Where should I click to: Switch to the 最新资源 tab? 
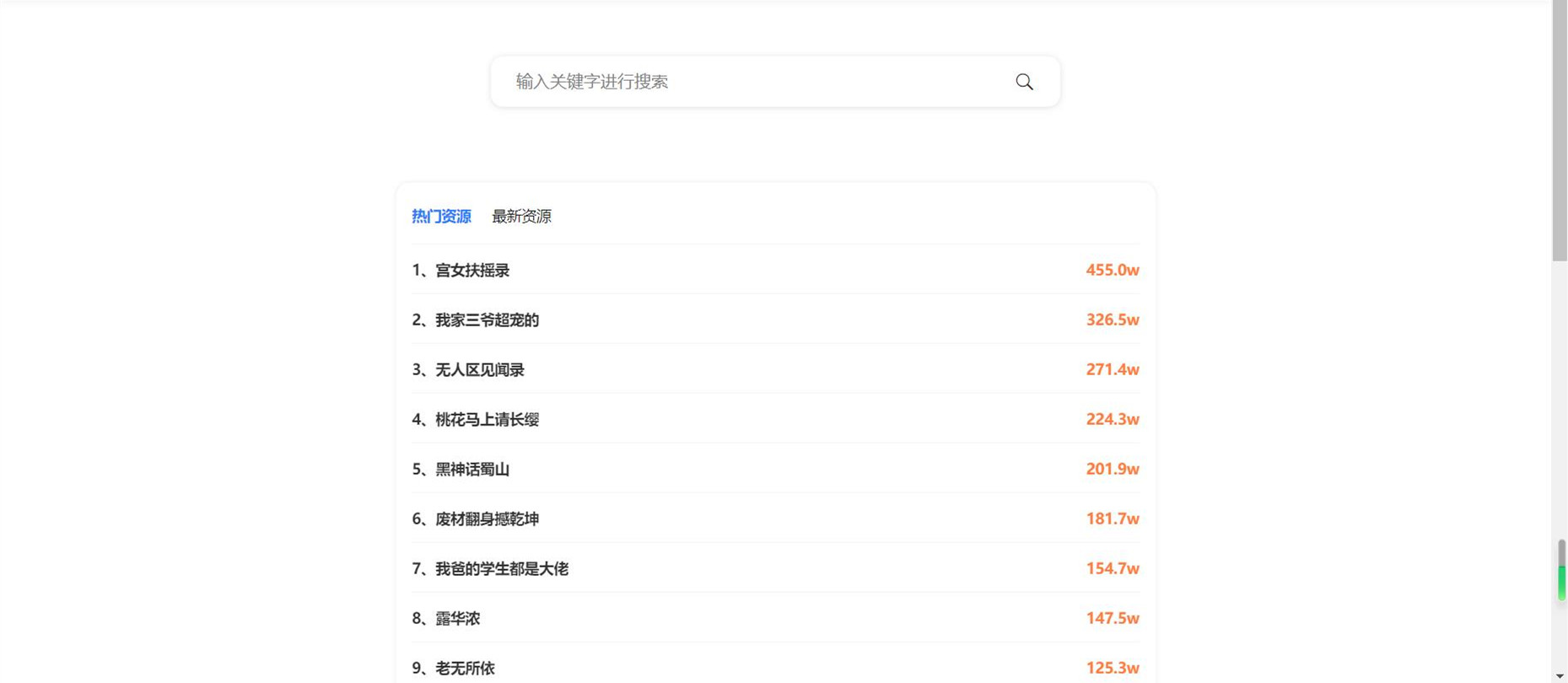pos(521,217)
